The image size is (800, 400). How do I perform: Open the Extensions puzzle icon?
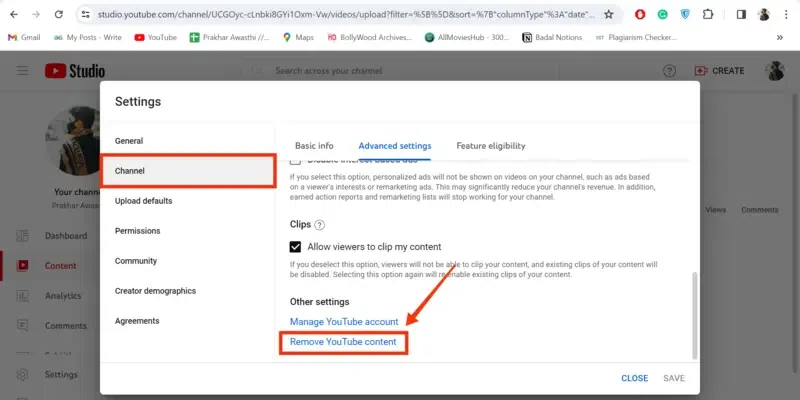(708, 15)
